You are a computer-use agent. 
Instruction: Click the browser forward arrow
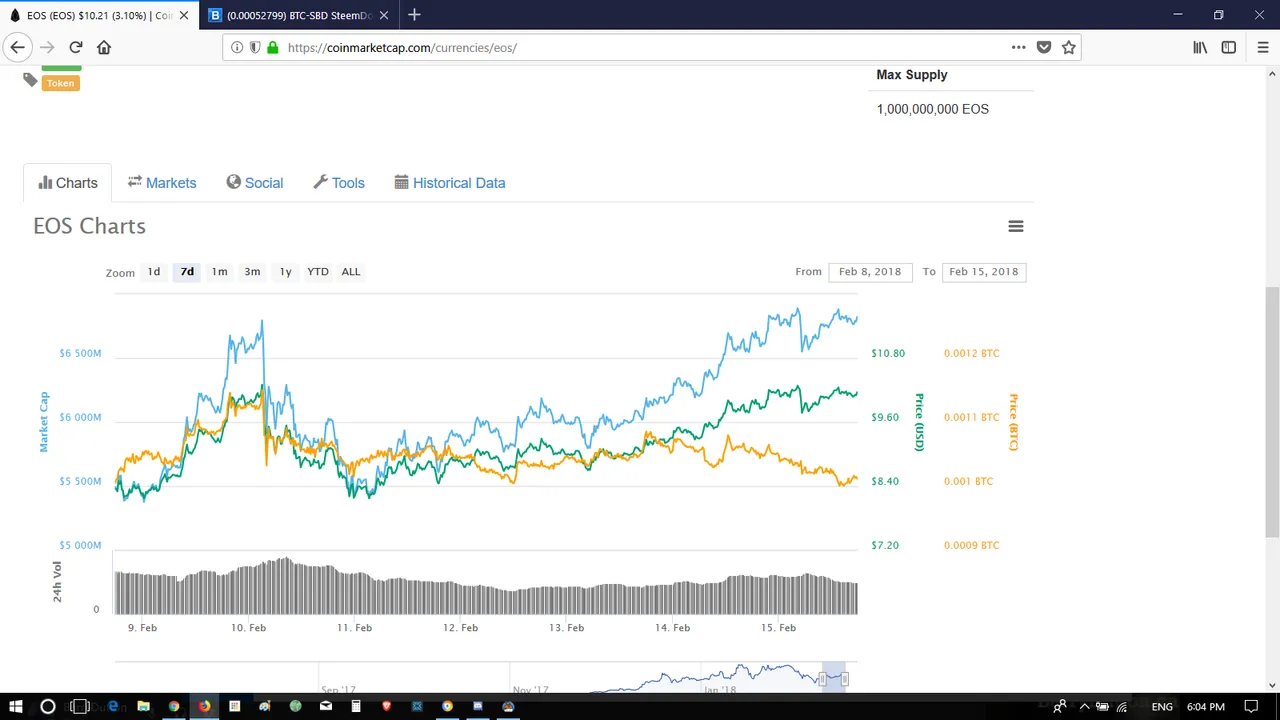click(x=47, y=47)
